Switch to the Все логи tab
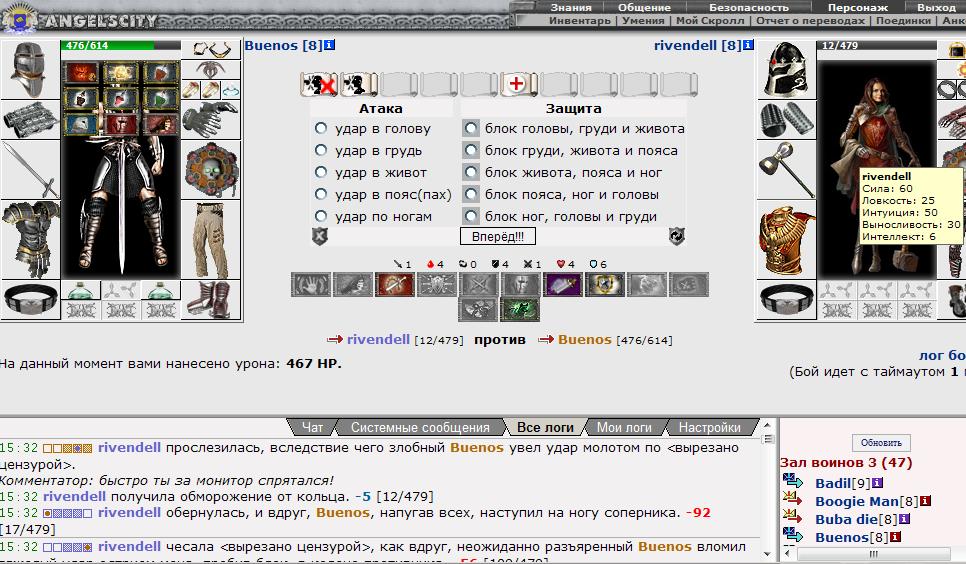This screenshot has height=564, width=966. pos(545,427)
